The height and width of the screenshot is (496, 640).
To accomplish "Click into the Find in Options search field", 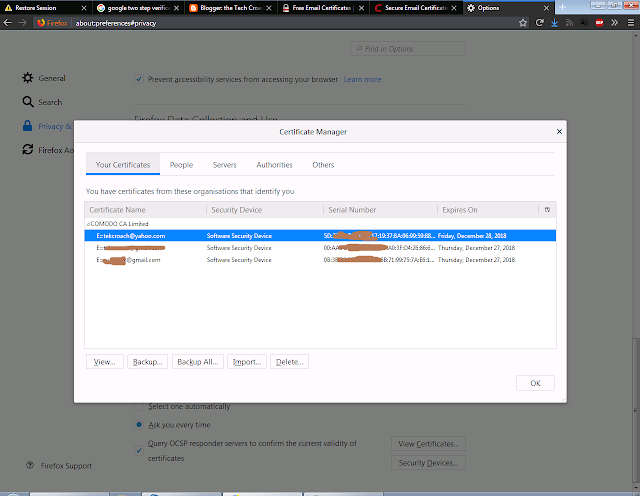I will pos(408,49).
